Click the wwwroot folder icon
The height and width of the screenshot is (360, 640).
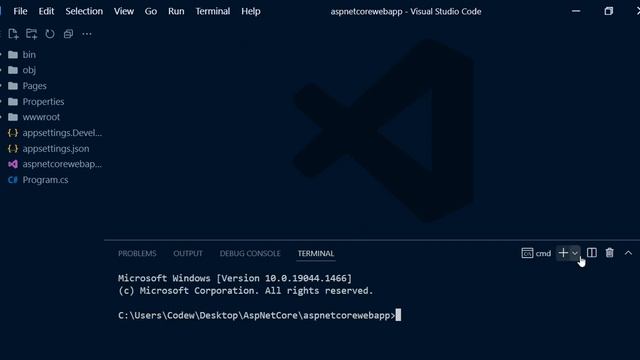point(13,117)
